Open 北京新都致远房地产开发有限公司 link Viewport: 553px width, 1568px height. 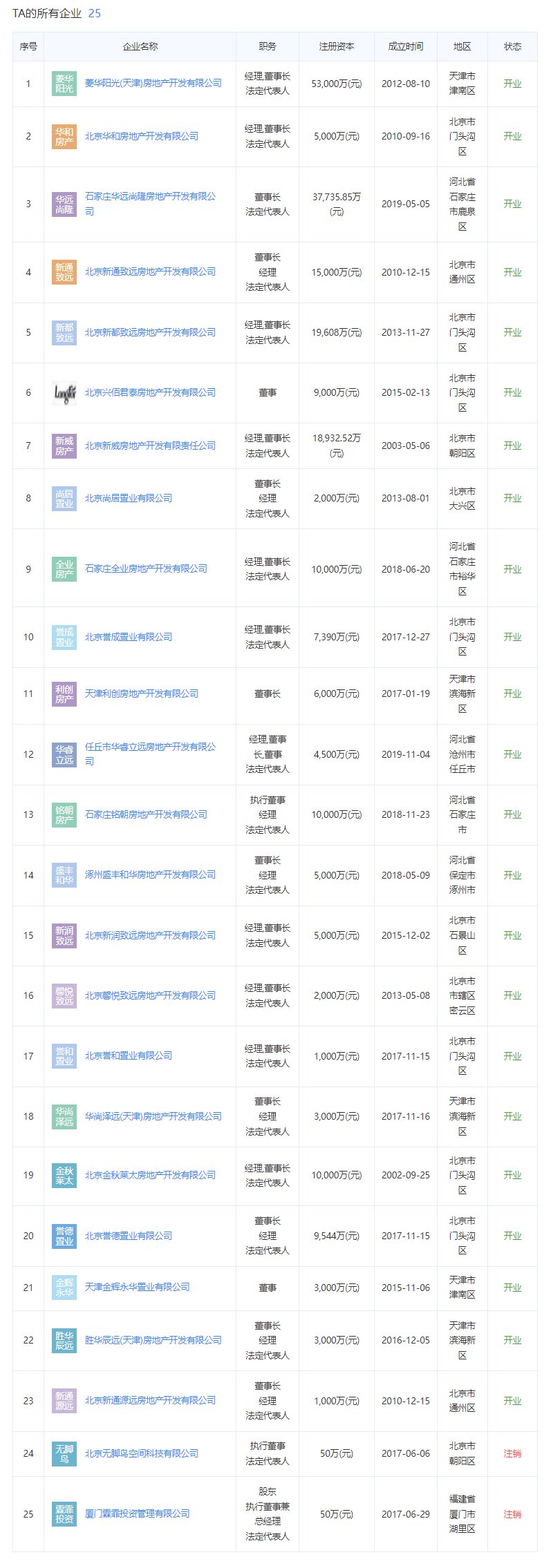[150, 332]
